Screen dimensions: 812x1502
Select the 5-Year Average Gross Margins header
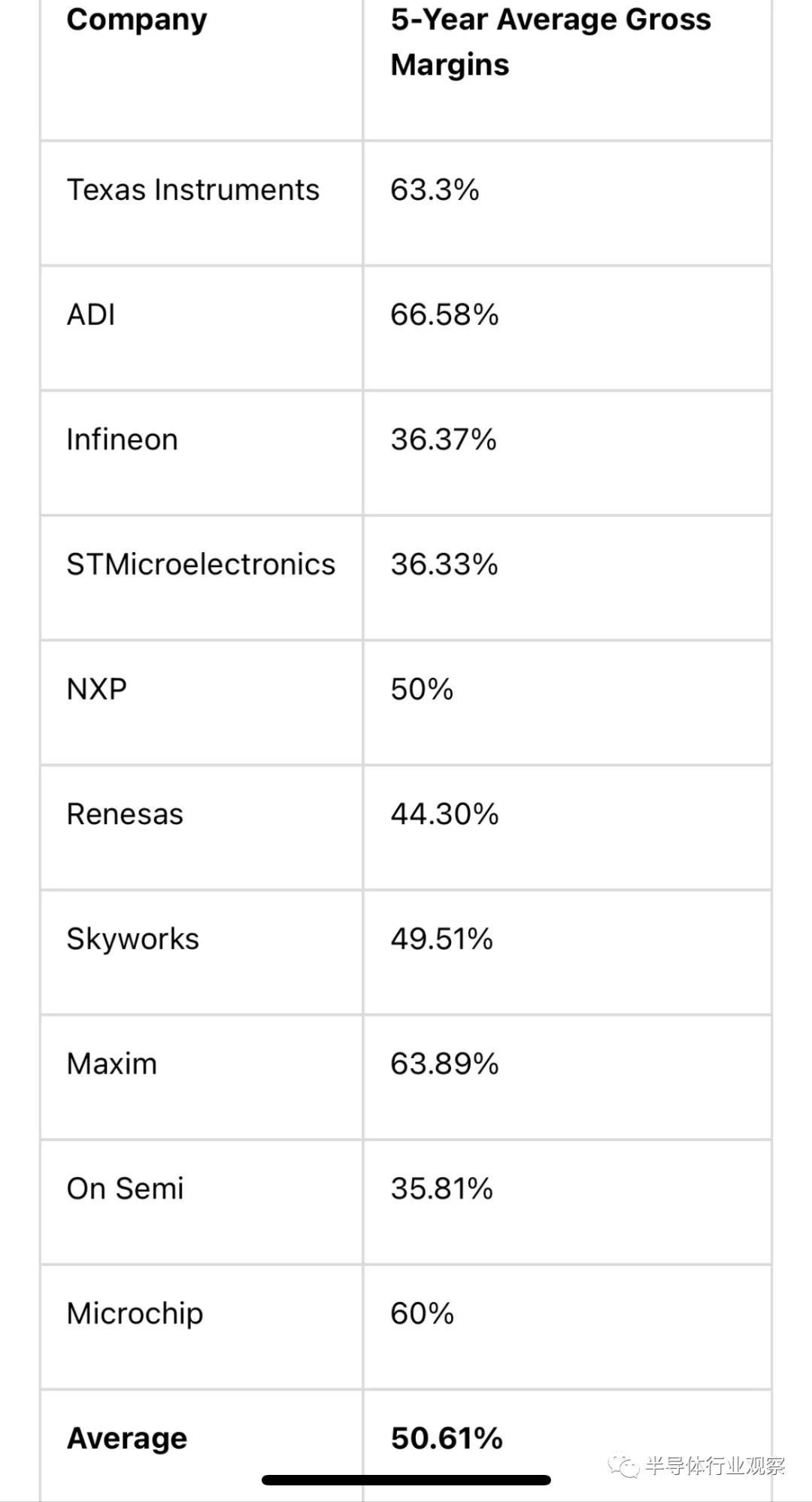click(x=550, y=42)
